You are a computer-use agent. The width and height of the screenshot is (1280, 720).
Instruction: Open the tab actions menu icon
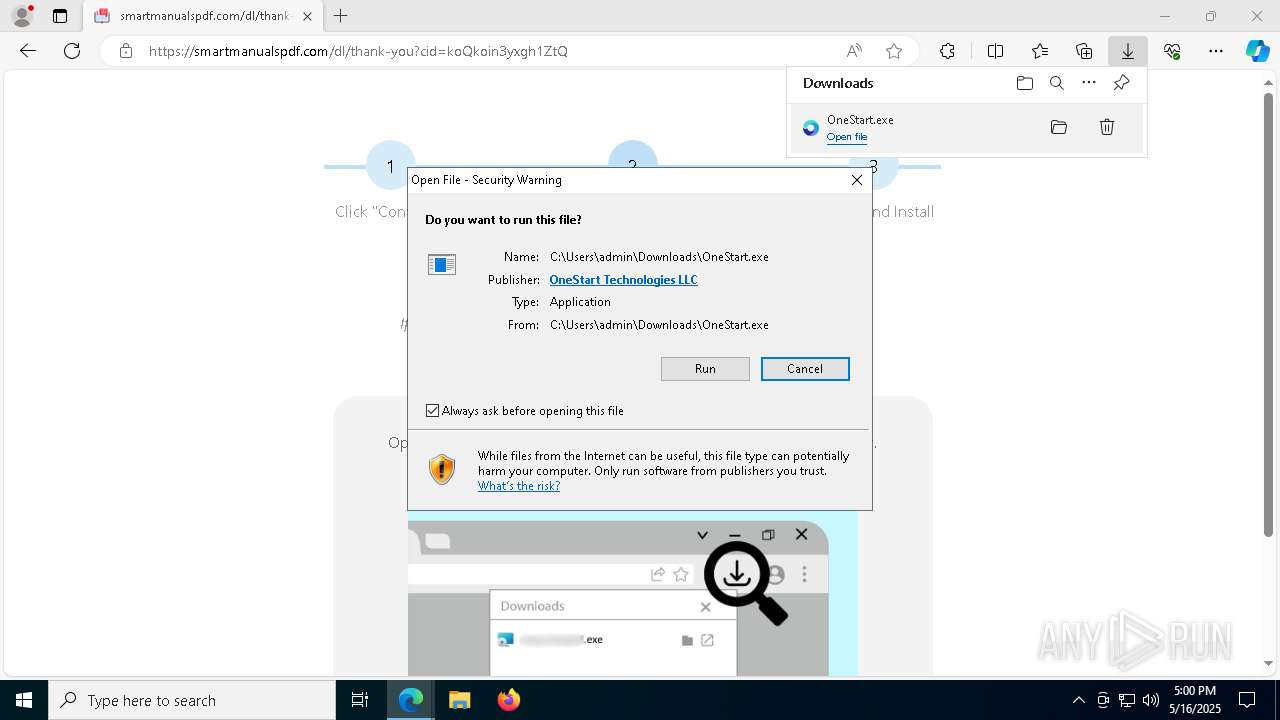coord(60,16)
